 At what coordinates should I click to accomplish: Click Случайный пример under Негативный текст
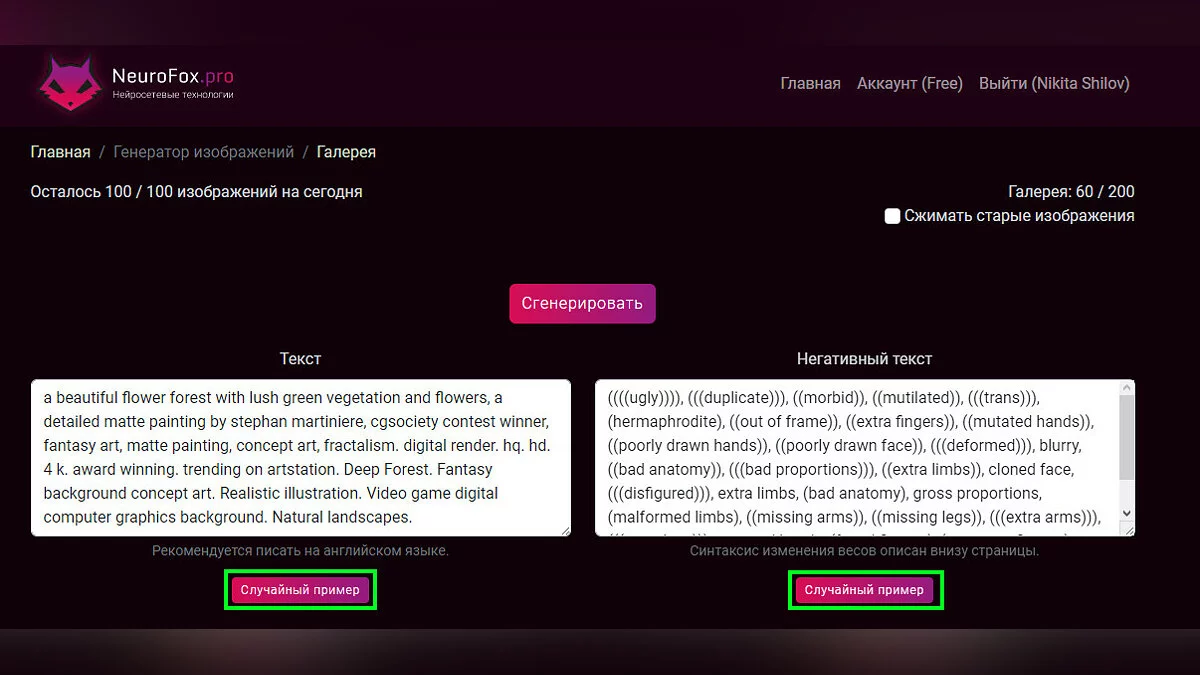coord(864,590)
